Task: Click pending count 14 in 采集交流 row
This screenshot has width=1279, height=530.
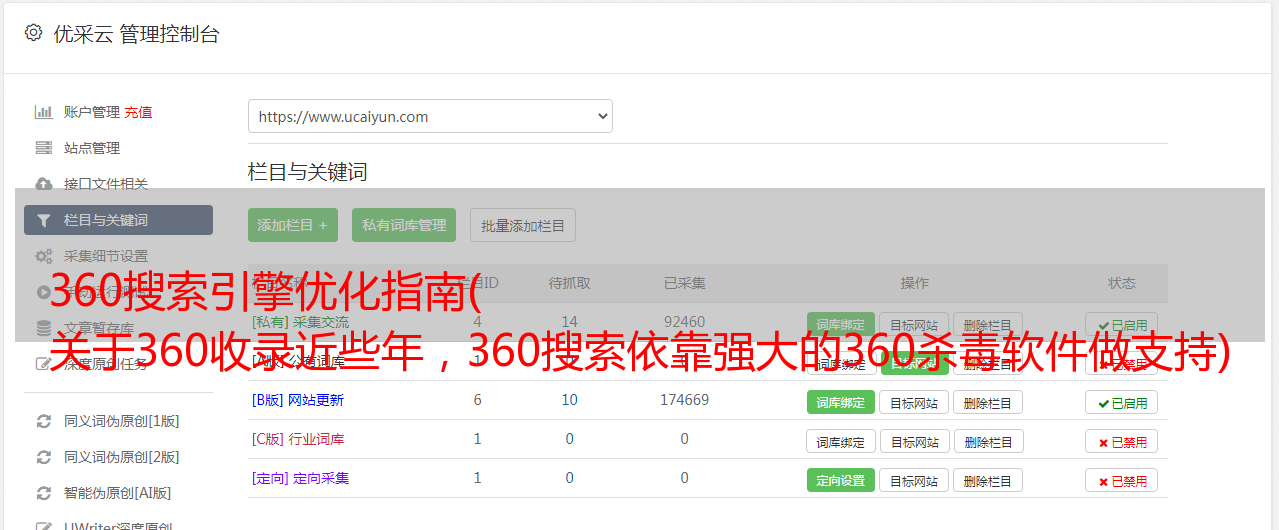Action: (570, 322)
